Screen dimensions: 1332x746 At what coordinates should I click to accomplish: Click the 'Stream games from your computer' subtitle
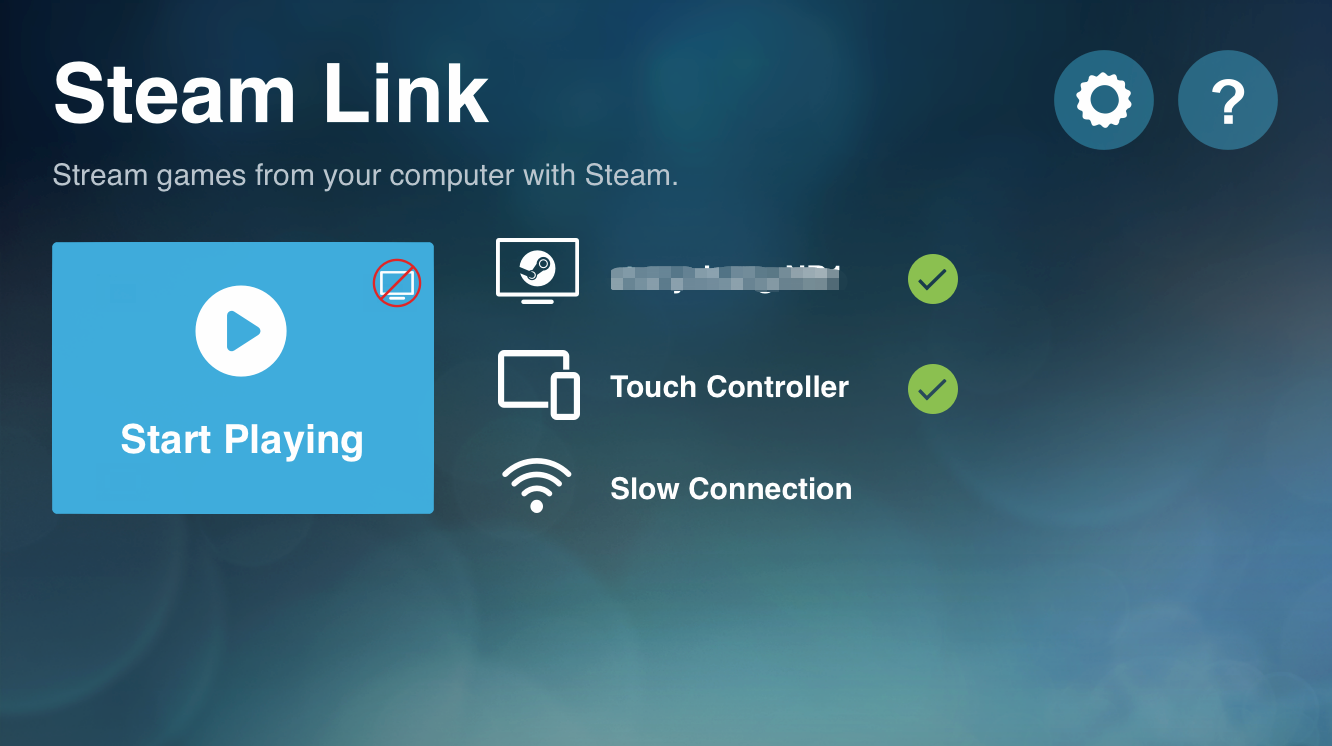366,176
